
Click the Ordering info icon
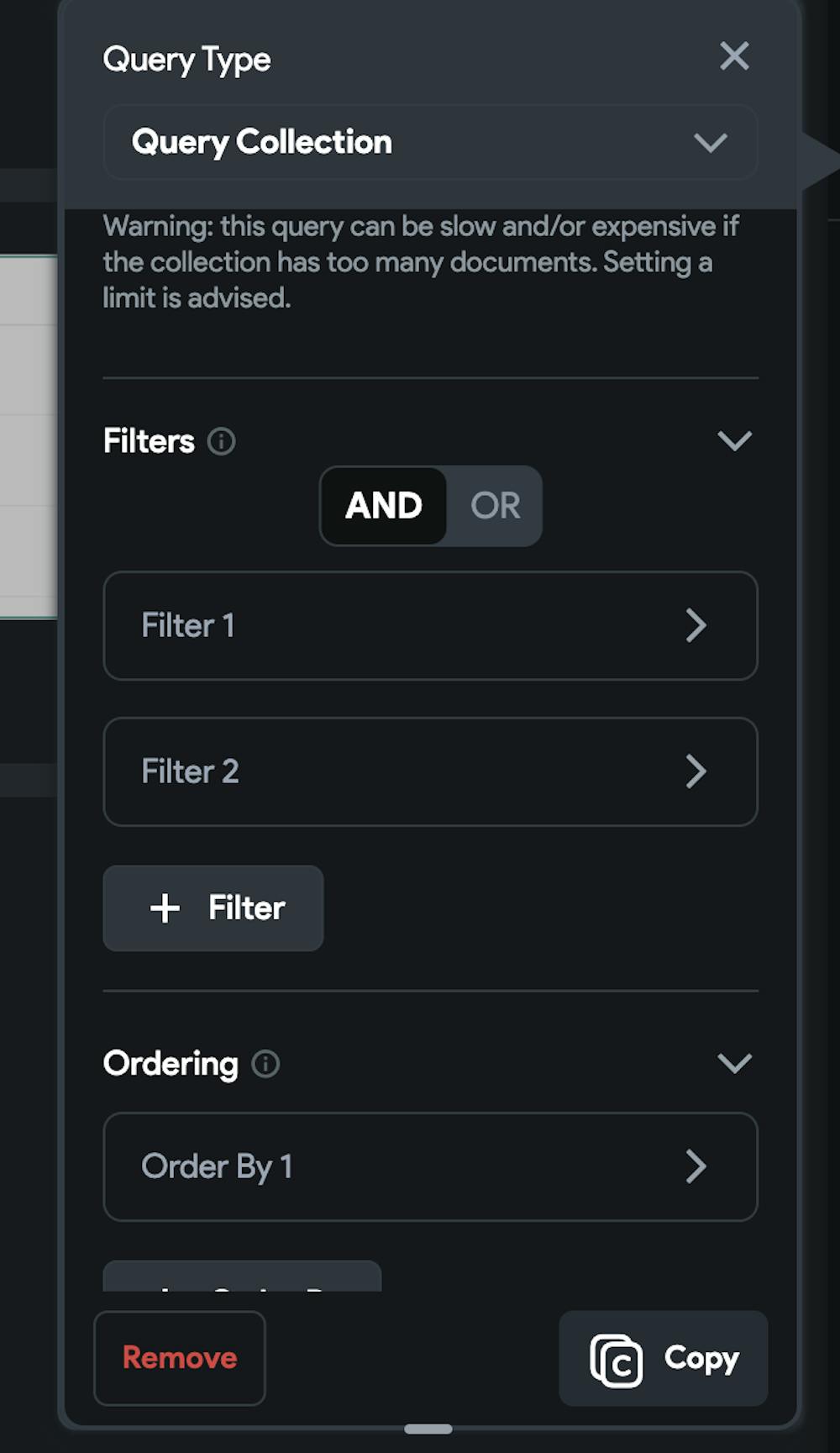pyautogui.click(x=265, y=1064)
